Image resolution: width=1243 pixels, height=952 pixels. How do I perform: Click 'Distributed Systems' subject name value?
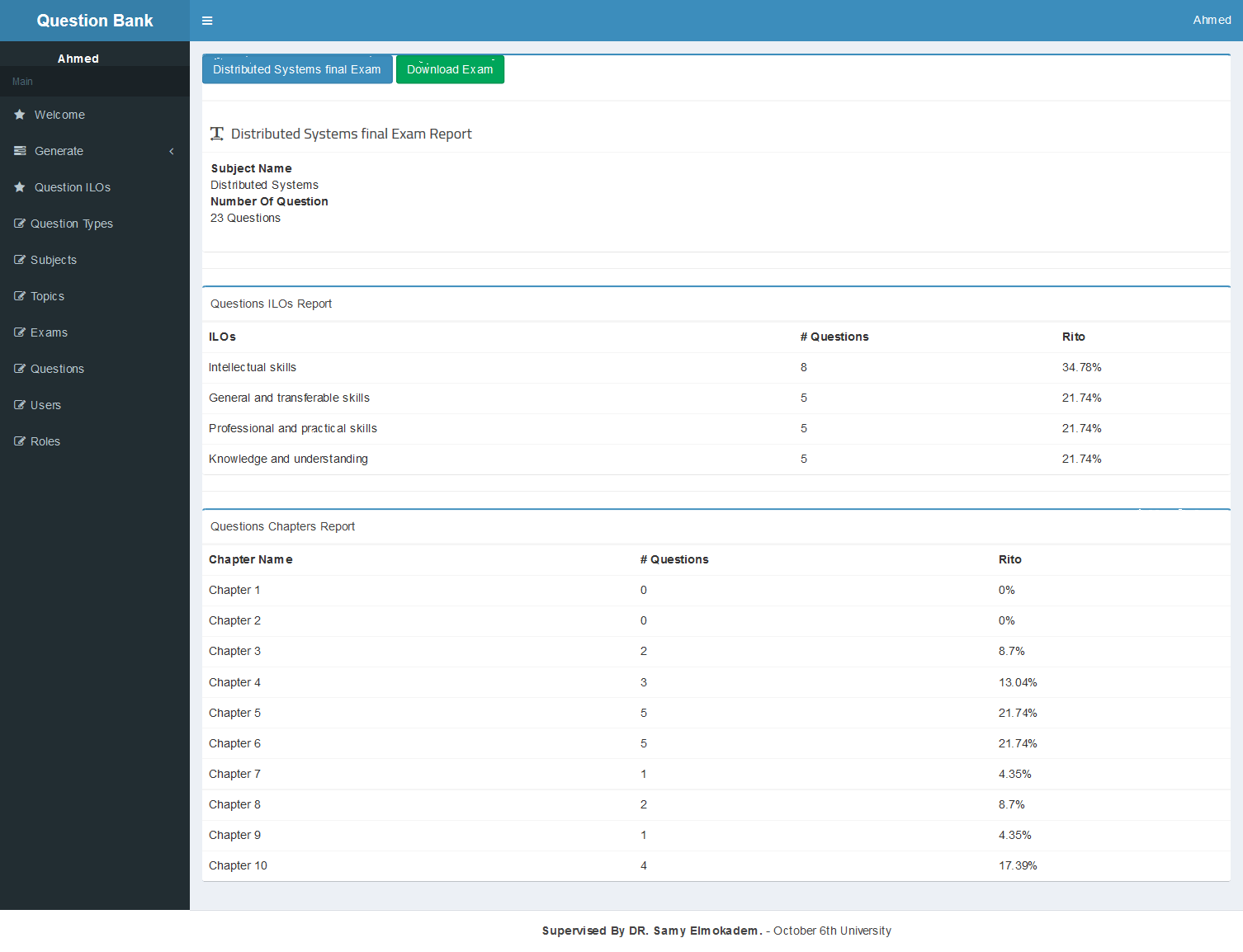tap(264, 185)
